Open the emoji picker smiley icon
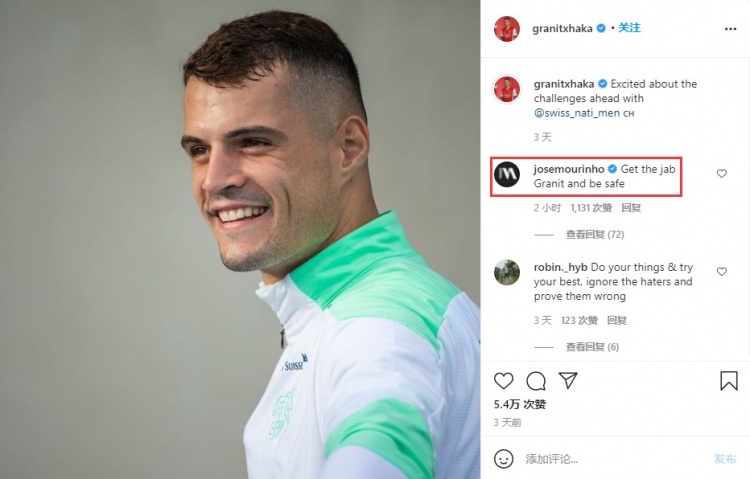 pos(503,459)
